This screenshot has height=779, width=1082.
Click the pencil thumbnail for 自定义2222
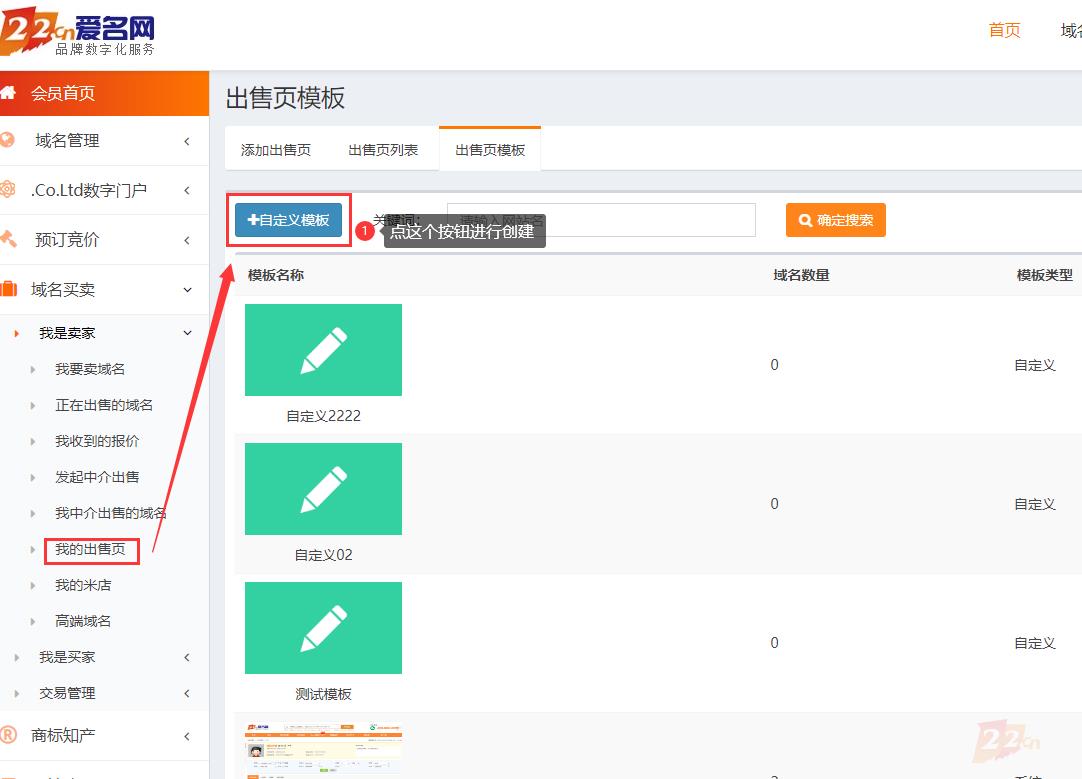[323, 350]
